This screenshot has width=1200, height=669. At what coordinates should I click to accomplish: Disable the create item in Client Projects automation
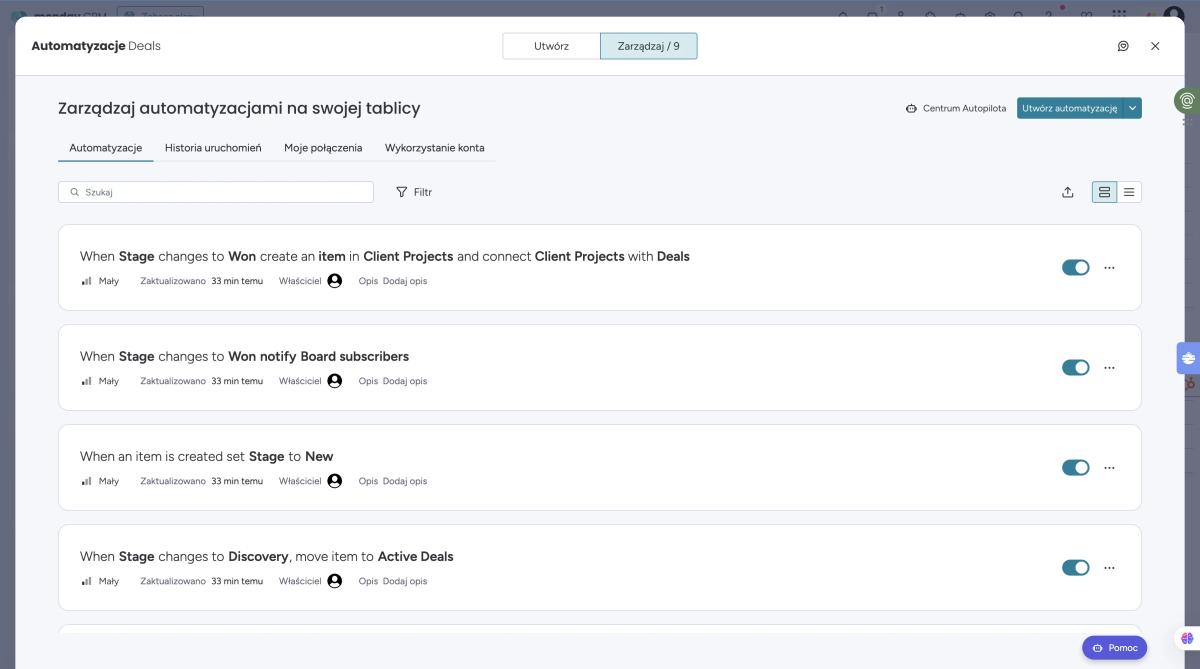pos(1076,267)
